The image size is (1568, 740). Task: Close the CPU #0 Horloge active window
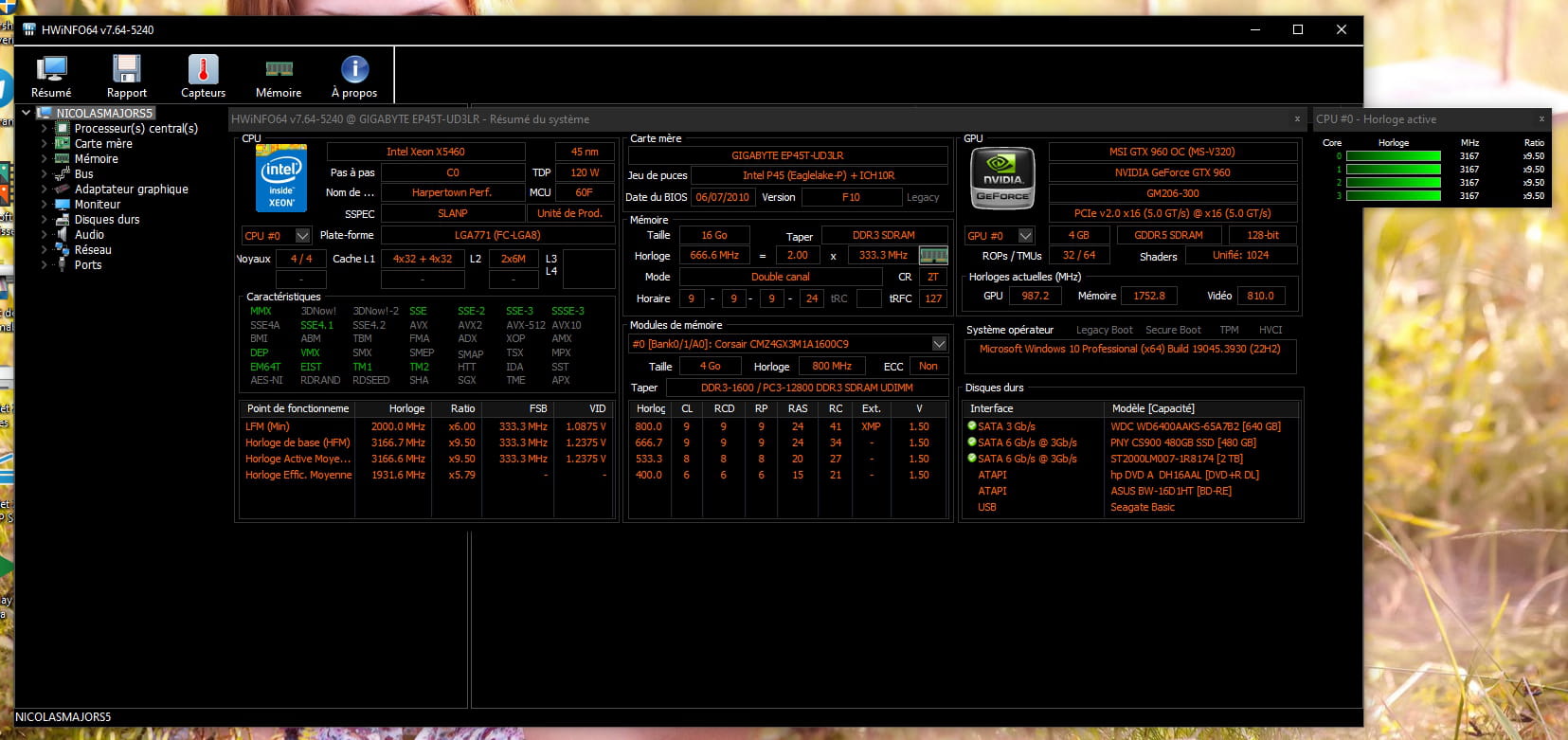click(x=1541, y=118)
